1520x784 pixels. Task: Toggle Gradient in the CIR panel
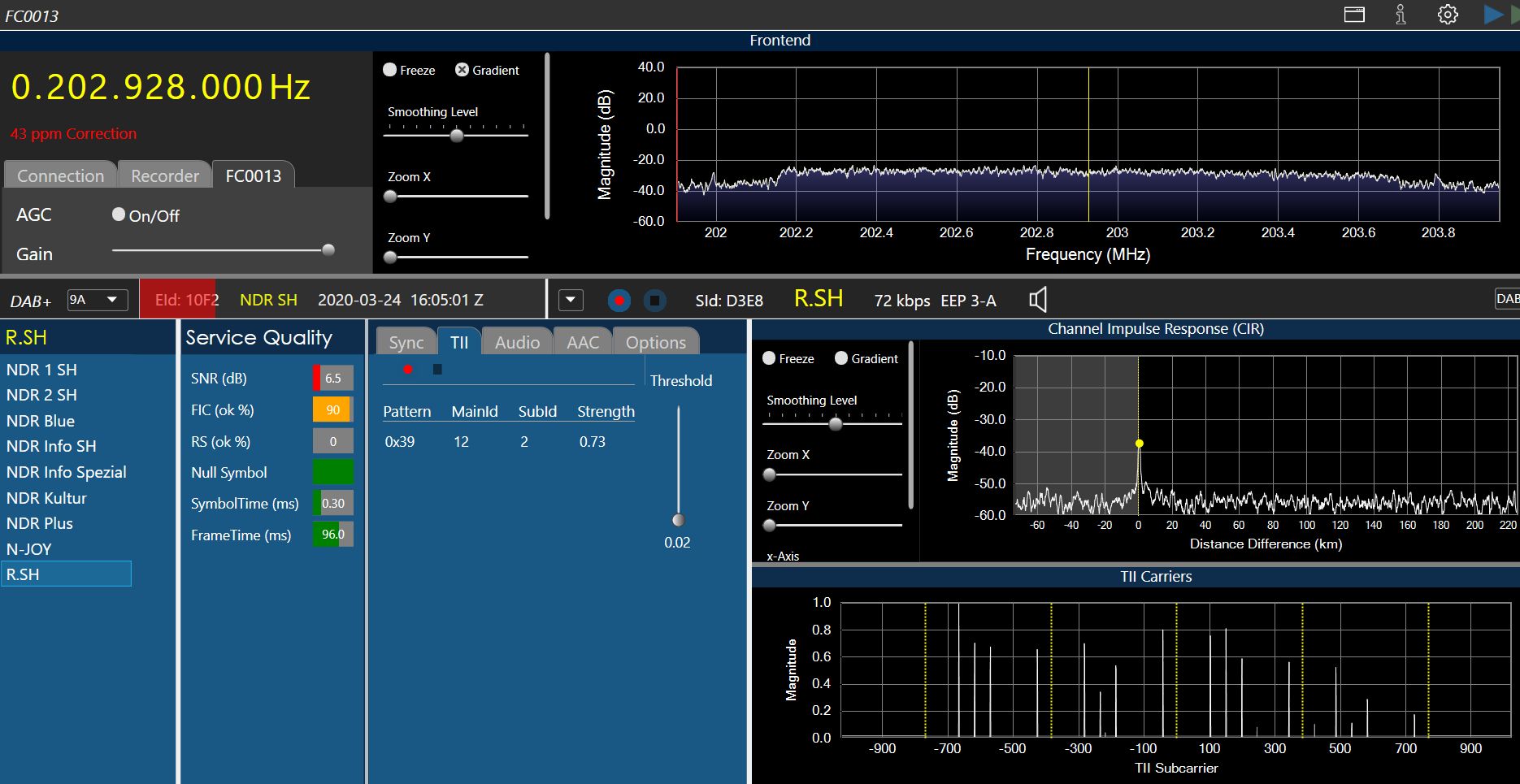pos(841,358)
